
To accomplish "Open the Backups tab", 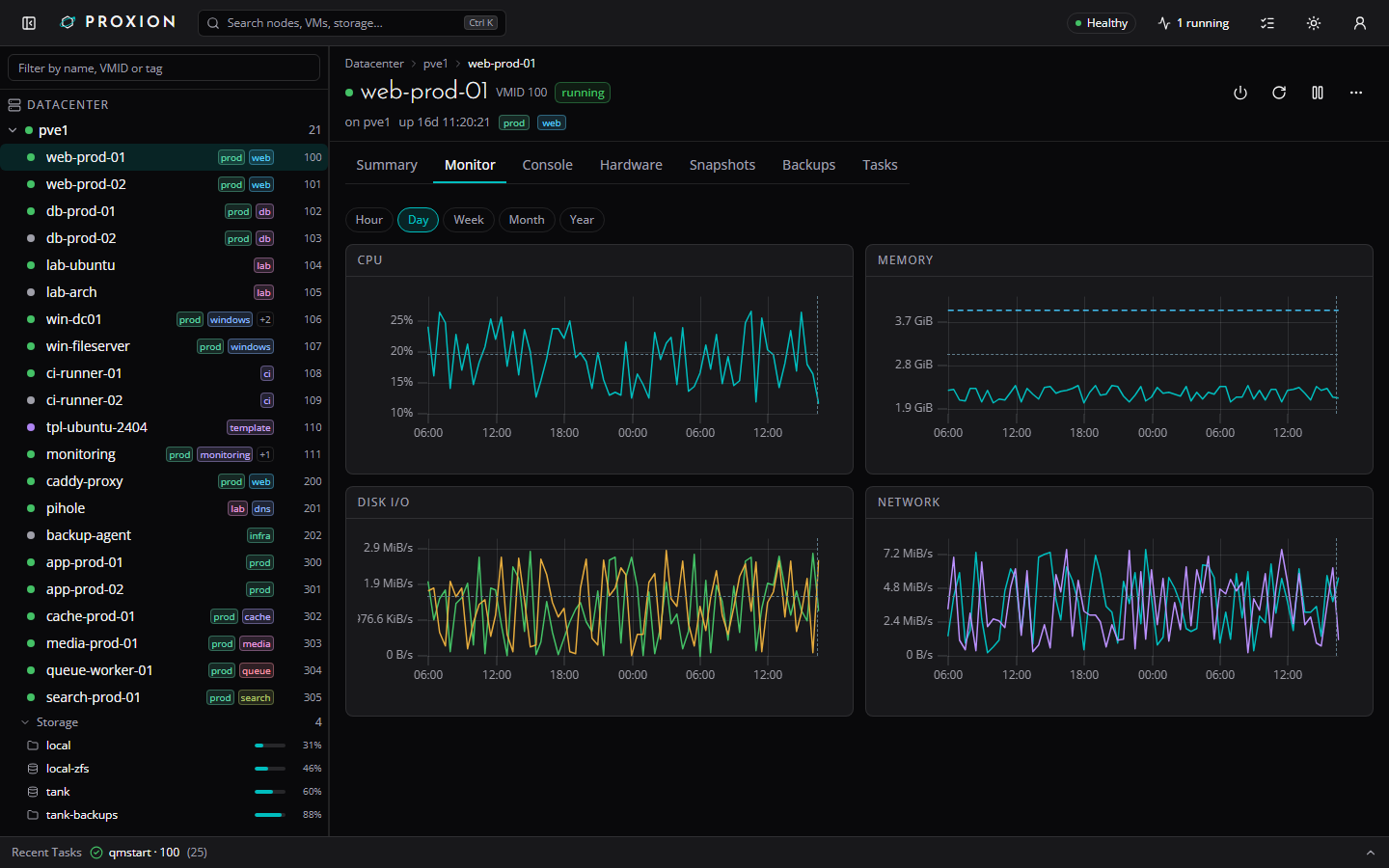I will coord(809,165).
